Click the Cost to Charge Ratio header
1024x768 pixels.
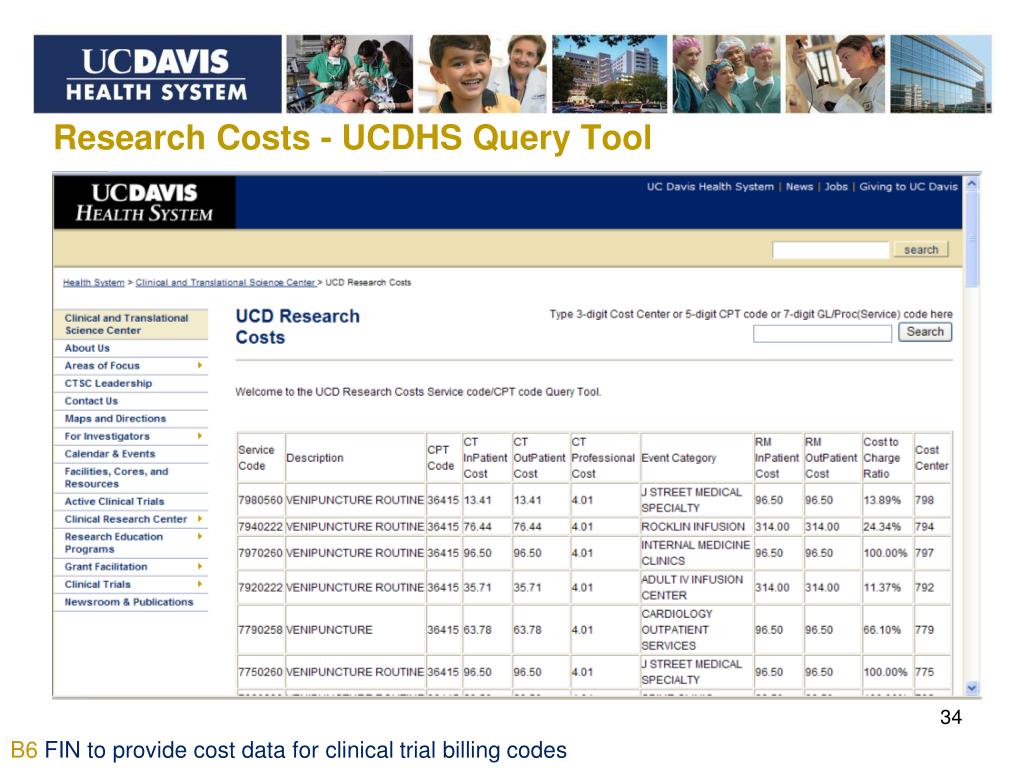pos(886,458)
